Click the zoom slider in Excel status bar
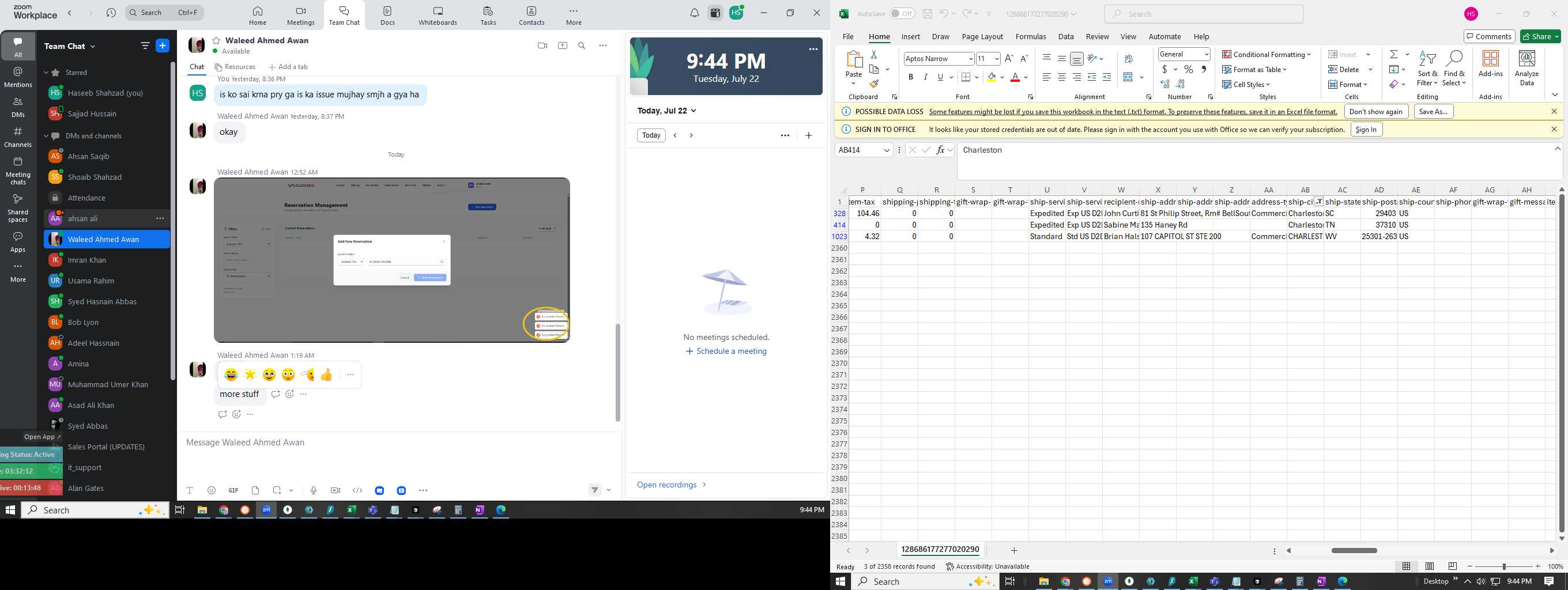The width and height of the screenshot is (1568, 590). tap(1503, 566)
